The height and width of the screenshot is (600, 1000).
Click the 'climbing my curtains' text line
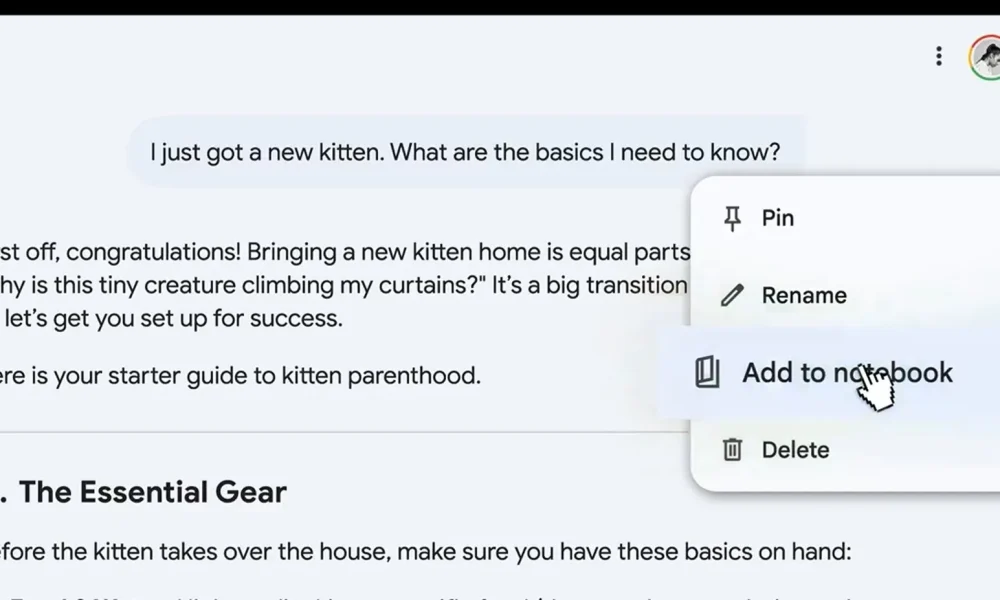click(345, 286)
